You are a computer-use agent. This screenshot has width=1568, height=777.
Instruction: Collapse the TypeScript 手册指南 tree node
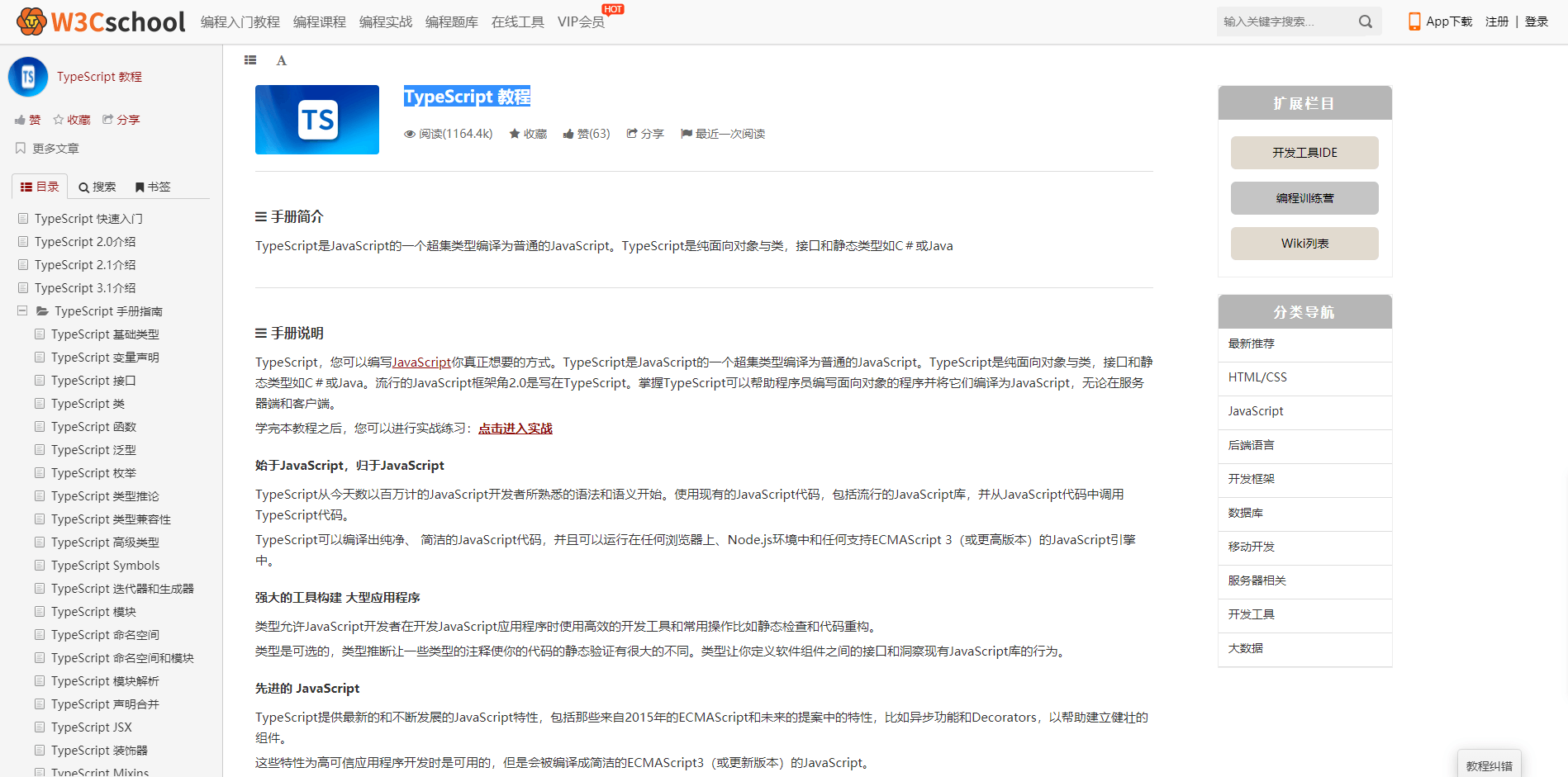pyautogui.click(x=22, y=311)
